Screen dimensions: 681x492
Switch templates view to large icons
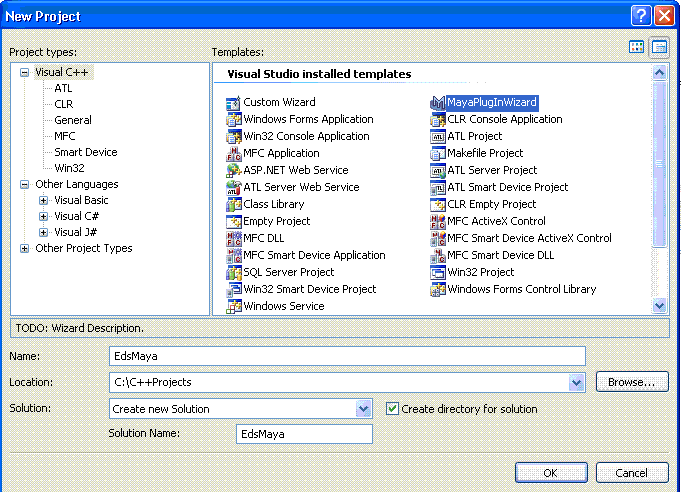(637, 47)
